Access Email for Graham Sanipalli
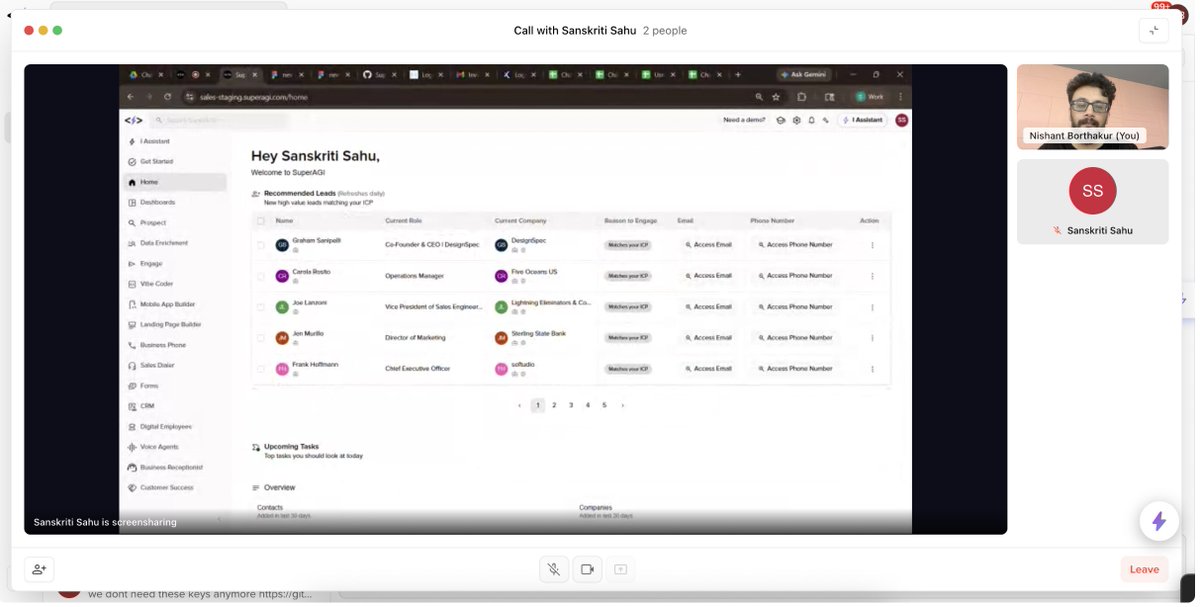This screenshot has height=607, width=1200. click(x=708, y=245)
